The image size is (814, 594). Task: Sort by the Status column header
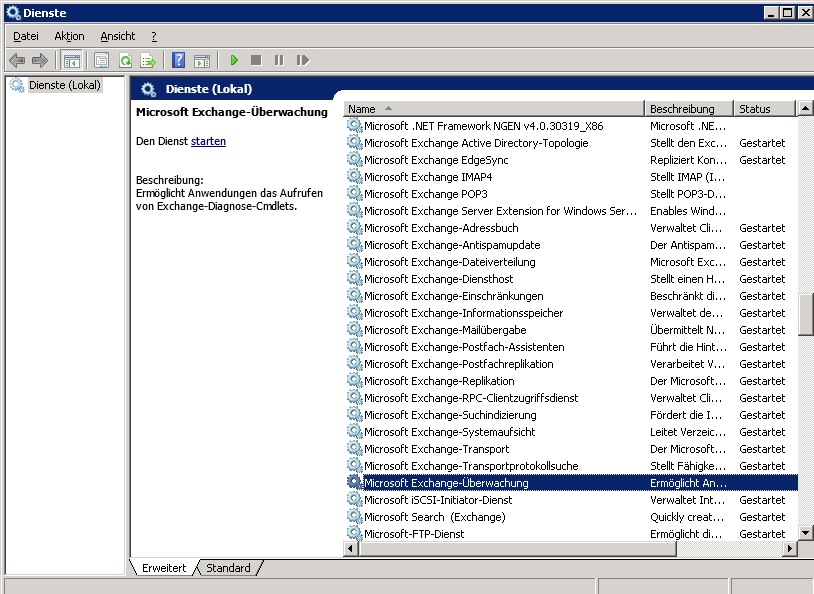[764, 109]
